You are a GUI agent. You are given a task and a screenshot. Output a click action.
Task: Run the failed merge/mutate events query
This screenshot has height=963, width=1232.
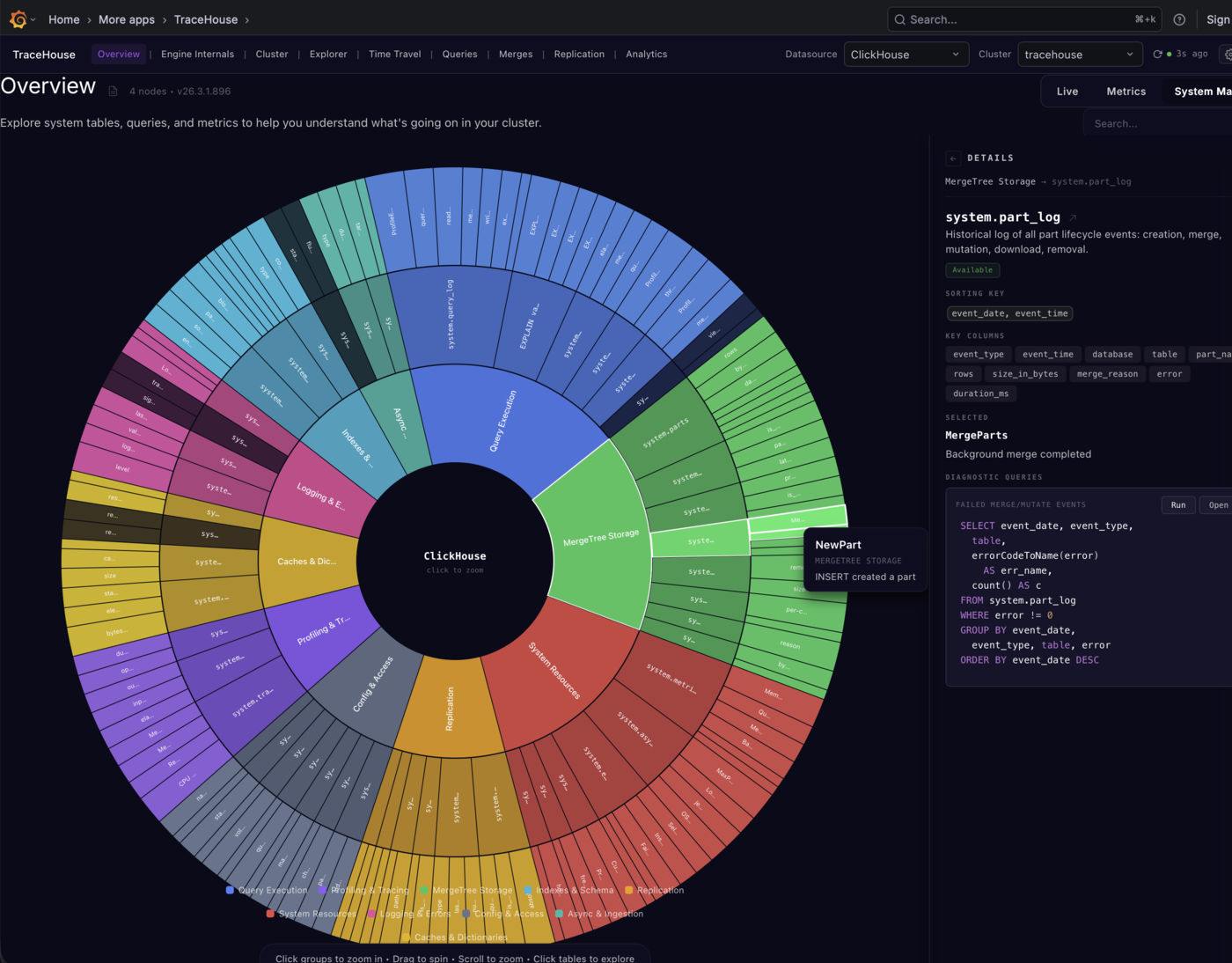[1178, 505]
